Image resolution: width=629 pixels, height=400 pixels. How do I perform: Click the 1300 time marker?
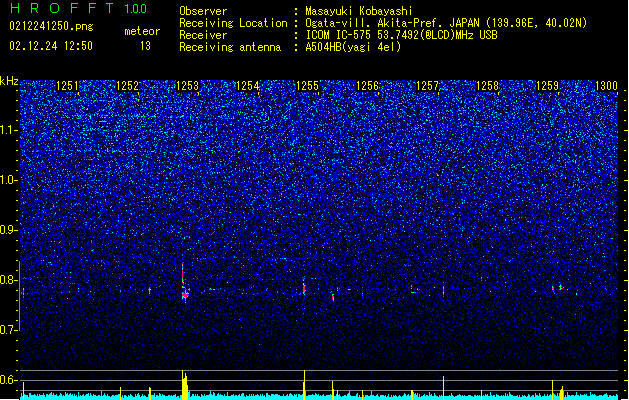(606, 86)
